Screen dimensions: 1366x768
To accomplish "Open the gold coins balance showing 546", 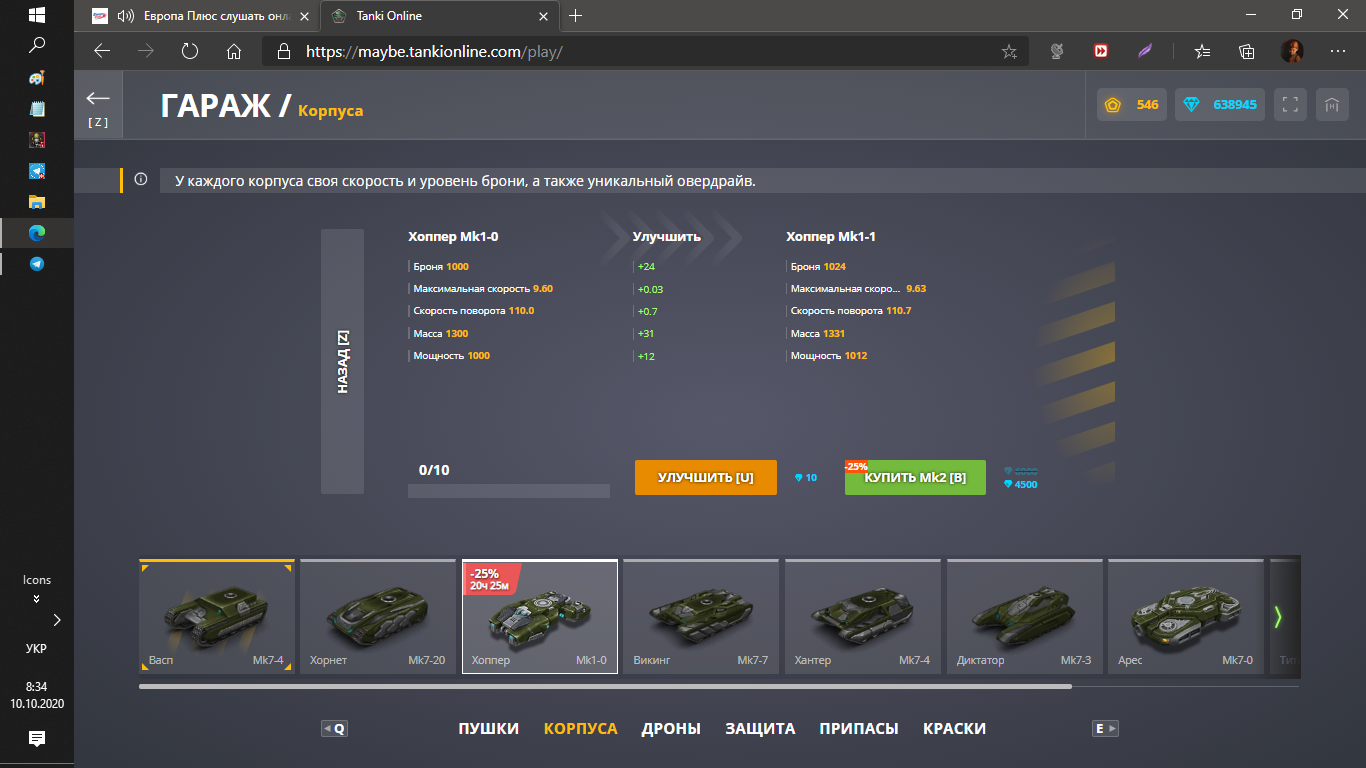I will coord(1132,104).
